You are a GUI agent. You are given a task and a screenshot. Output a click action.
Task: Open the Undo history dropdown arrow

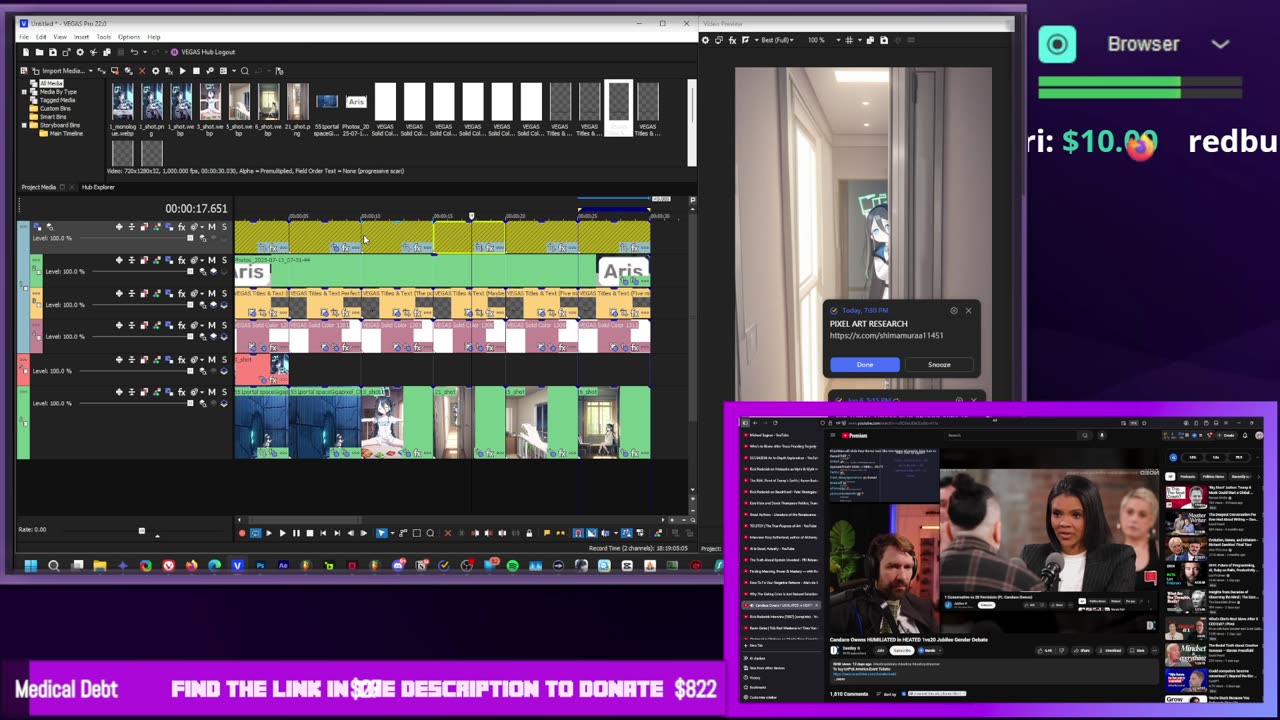point(145,52)
